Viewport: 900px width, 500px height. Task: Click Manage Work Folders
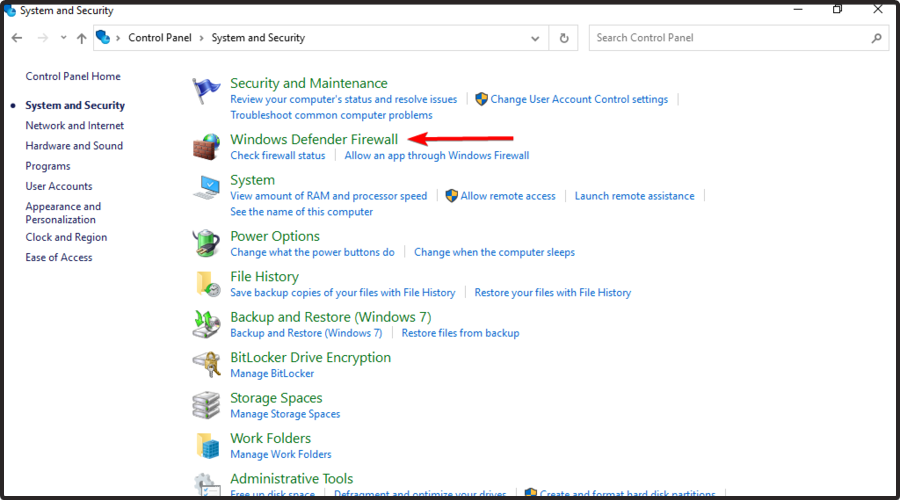coord(281,454)
